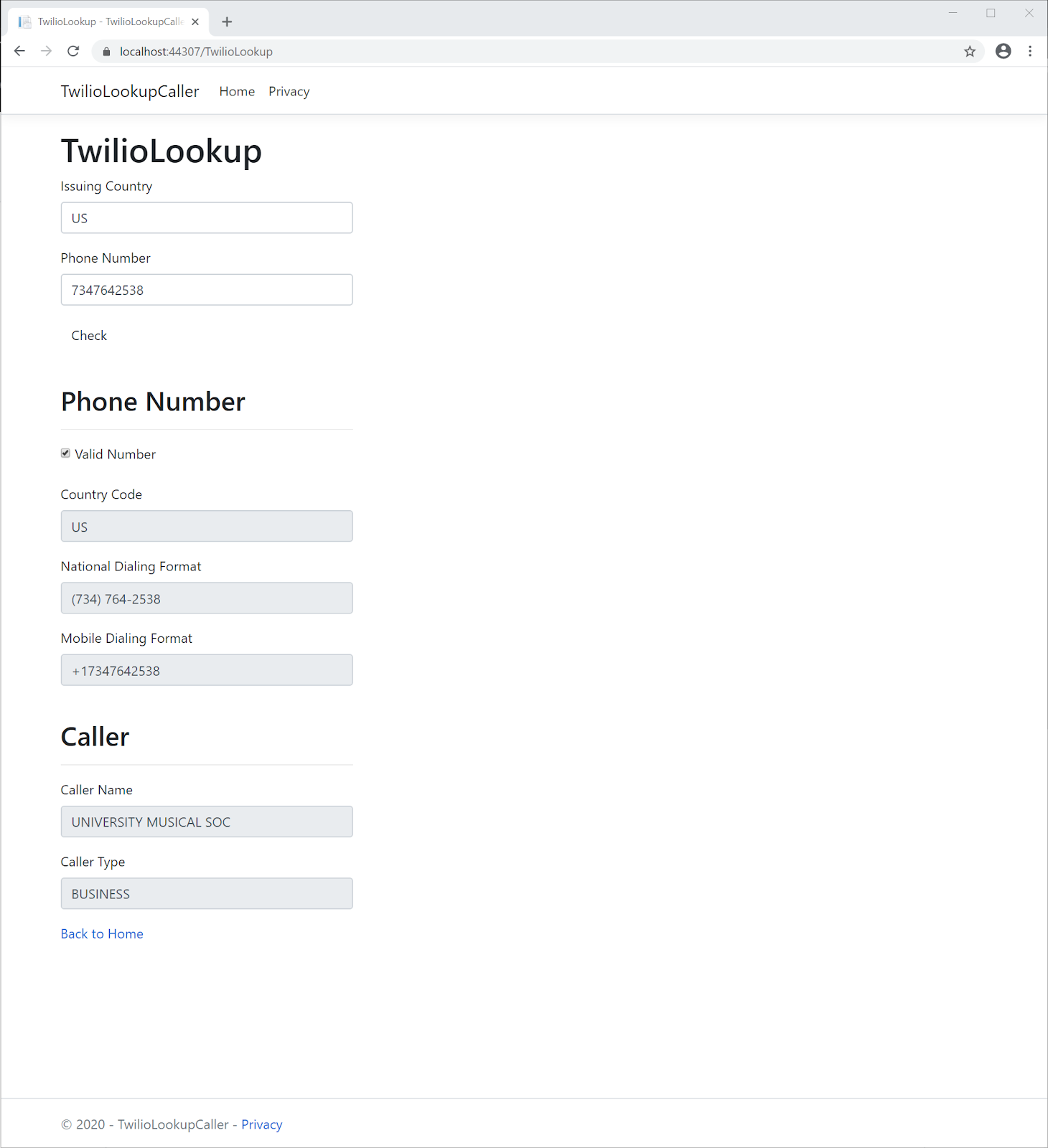Open Home in the navbar
The height and width of the screenshot is (1148, 1048).
(237, 91)
